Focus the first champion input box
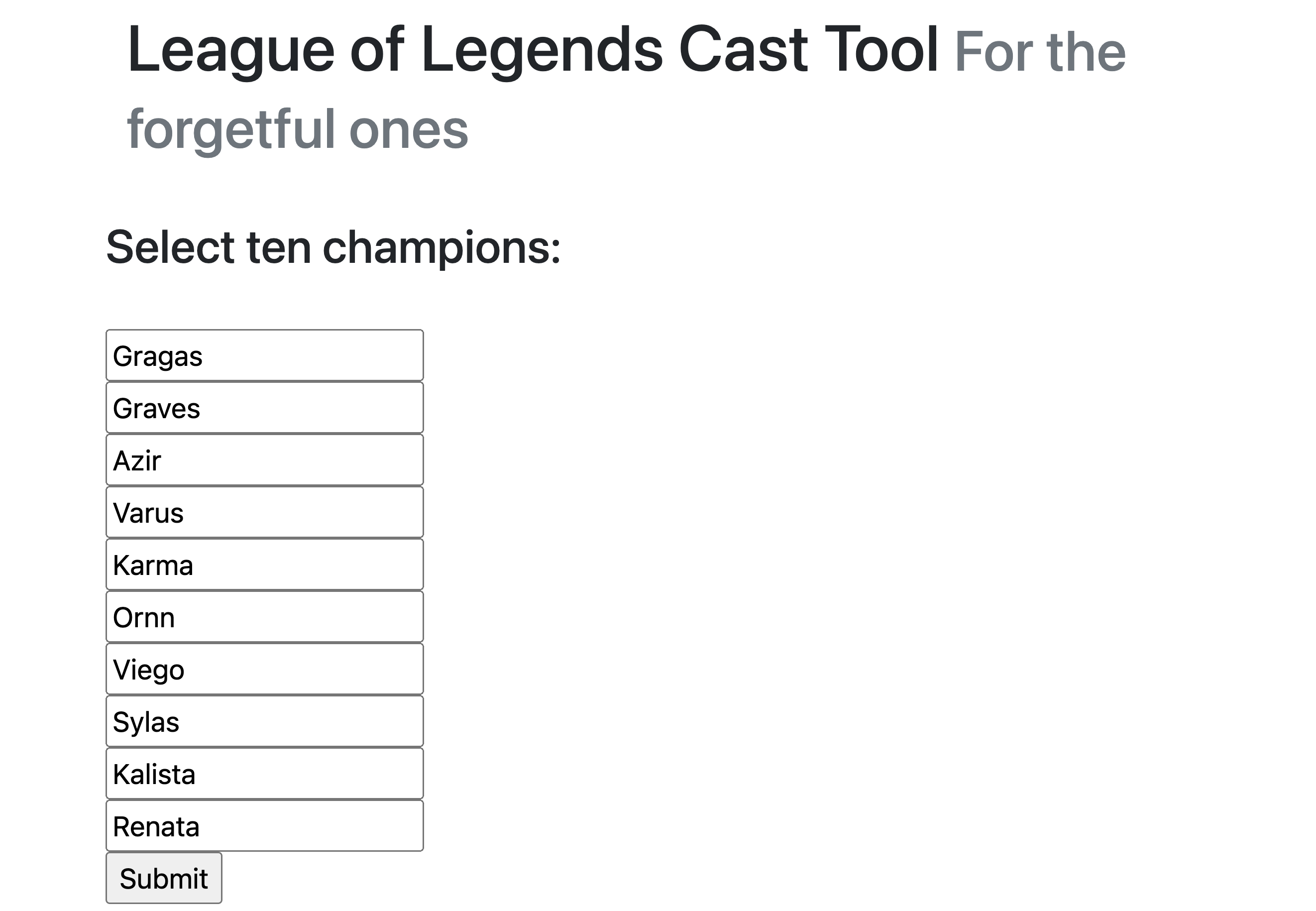 [x=264, y=355]
